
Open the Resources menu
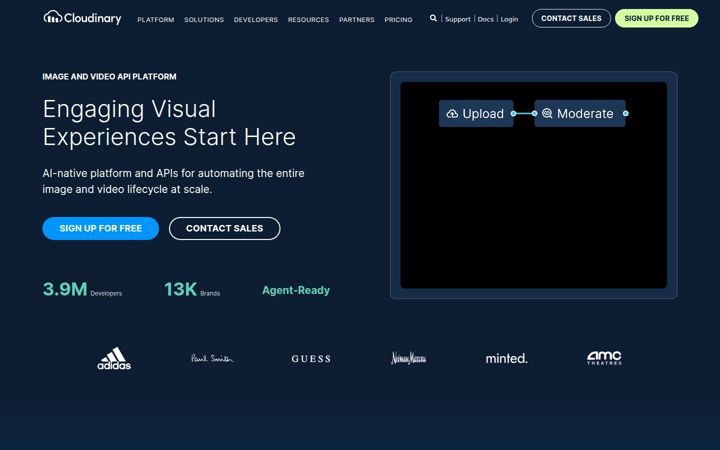click(x=308, y=20)
